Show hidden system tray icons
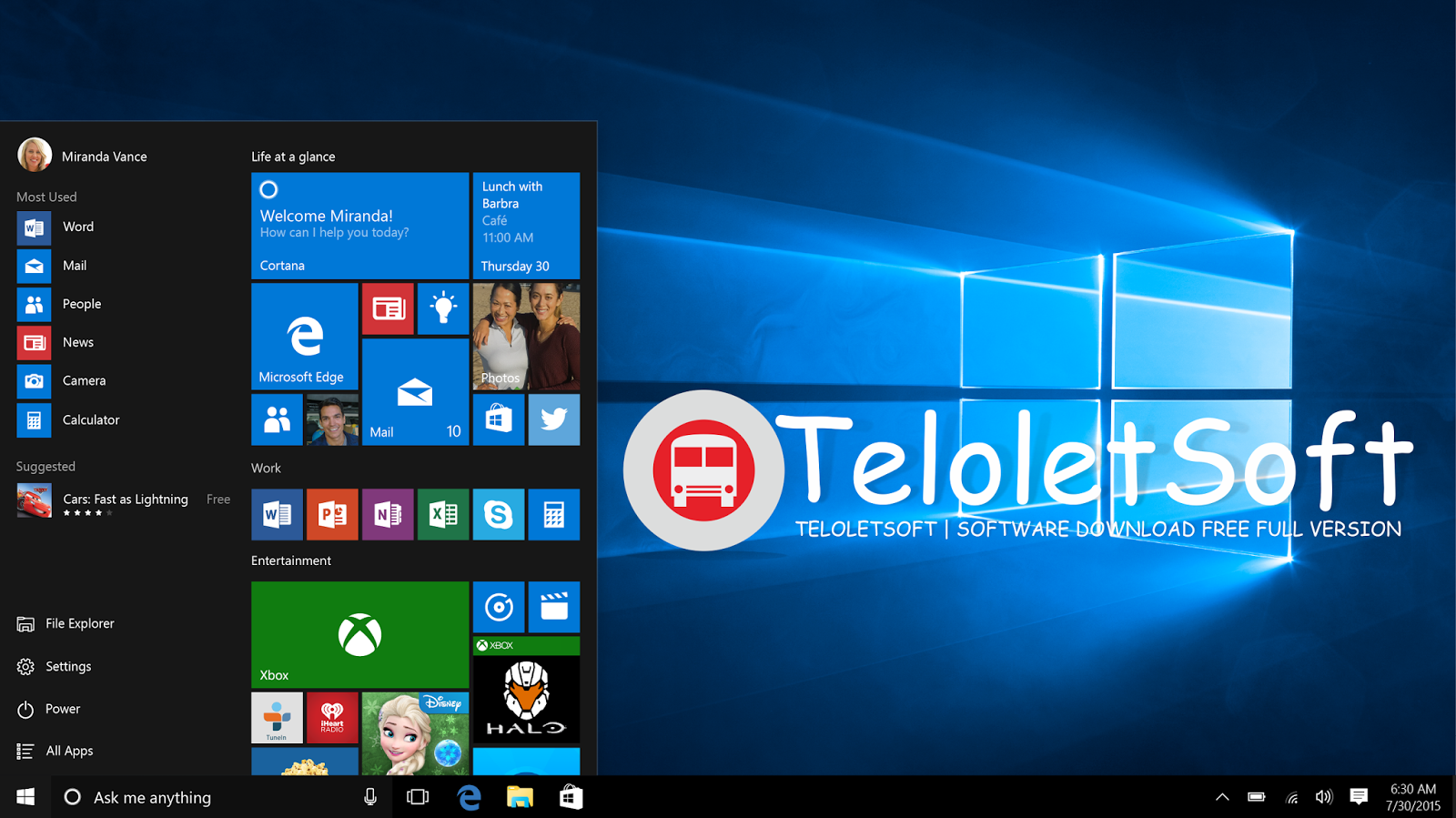 [1222, 797]
